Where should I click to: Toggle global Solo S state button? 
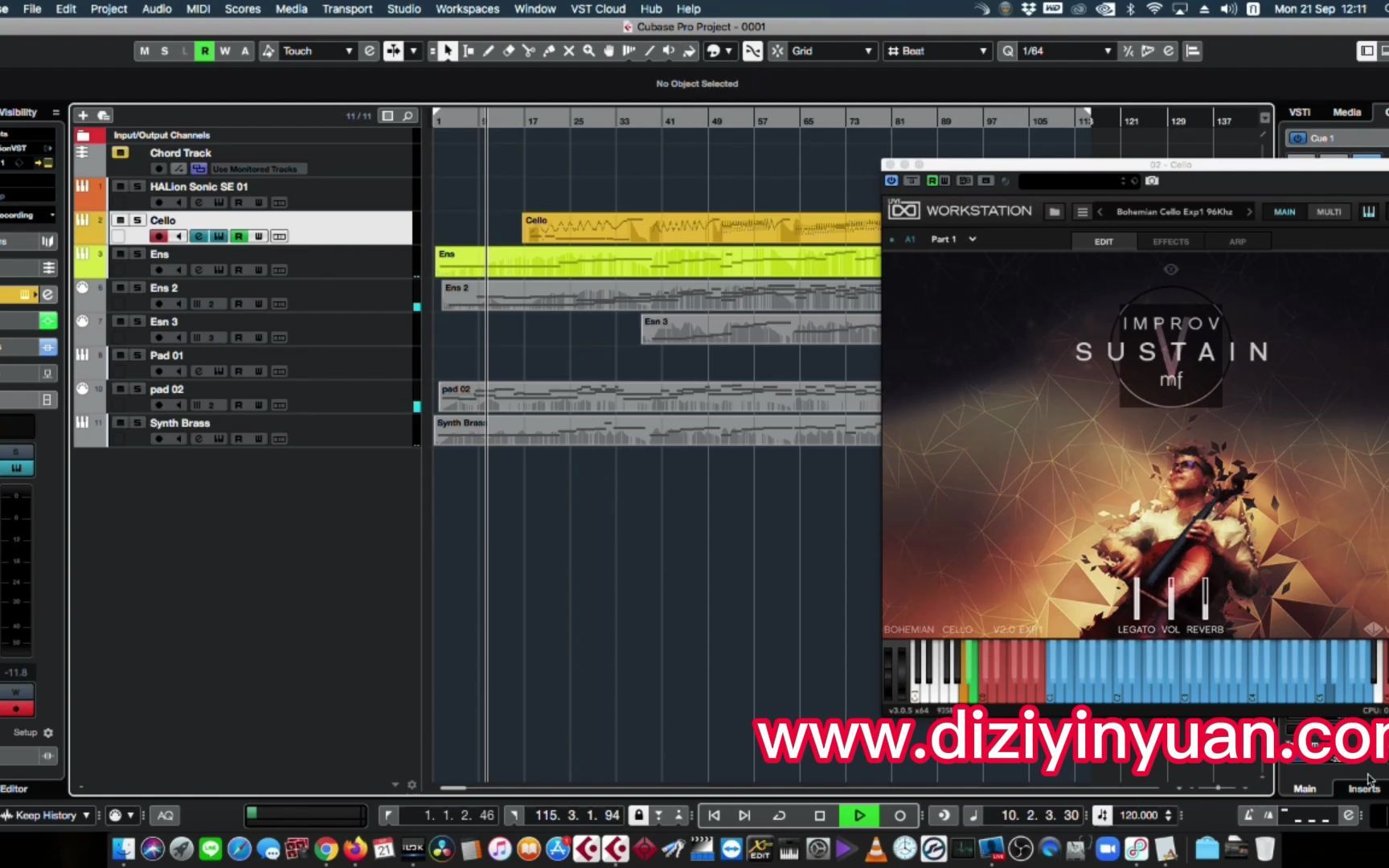[x=164, y=51]
